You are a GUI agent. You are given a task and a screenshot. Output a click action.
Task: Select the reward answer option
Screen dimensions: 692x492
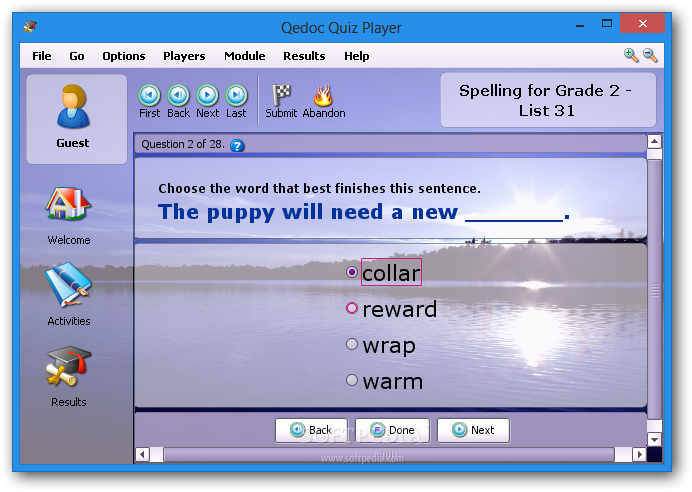352,308
